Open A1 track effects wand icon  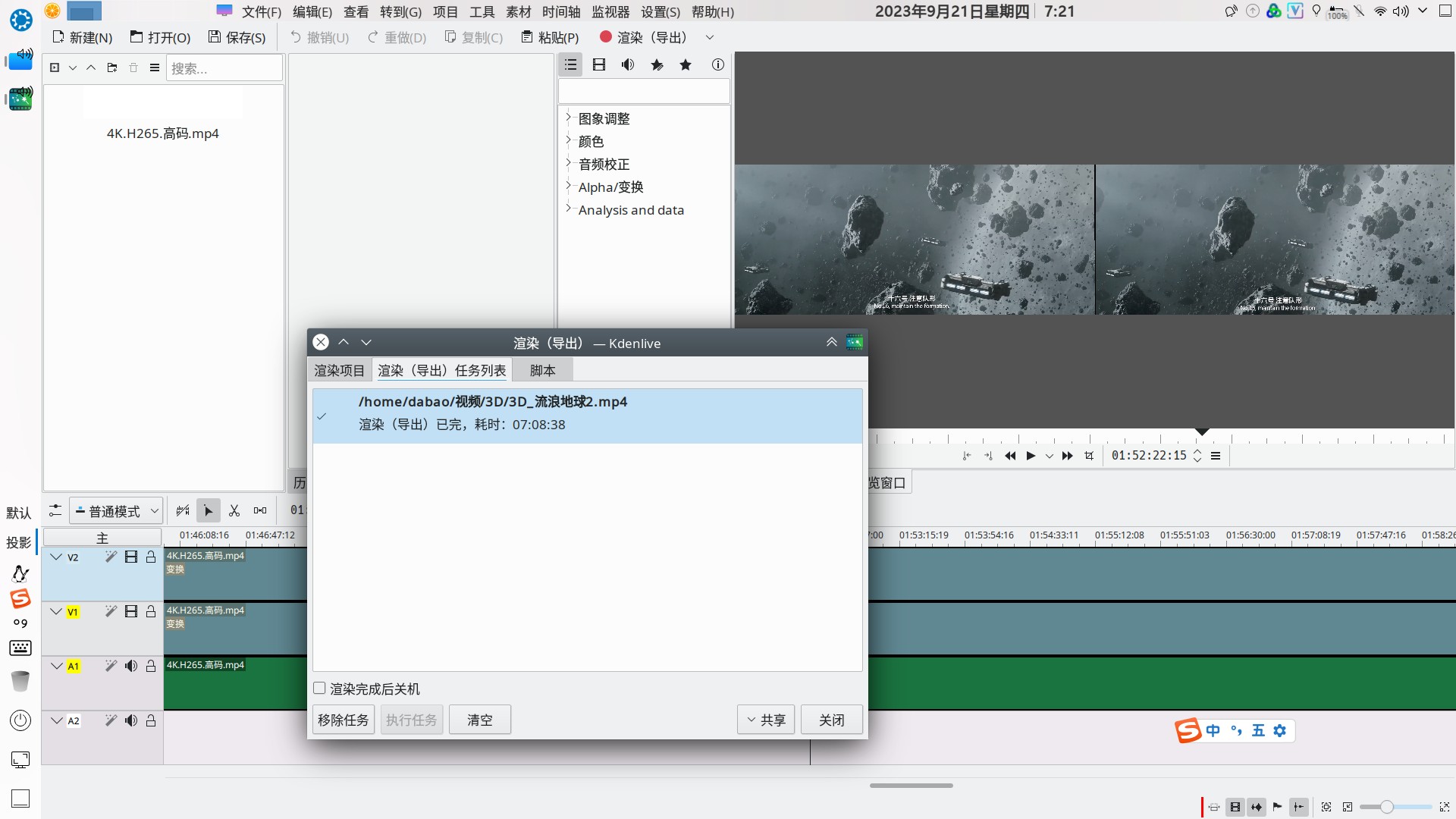point(111,667)
